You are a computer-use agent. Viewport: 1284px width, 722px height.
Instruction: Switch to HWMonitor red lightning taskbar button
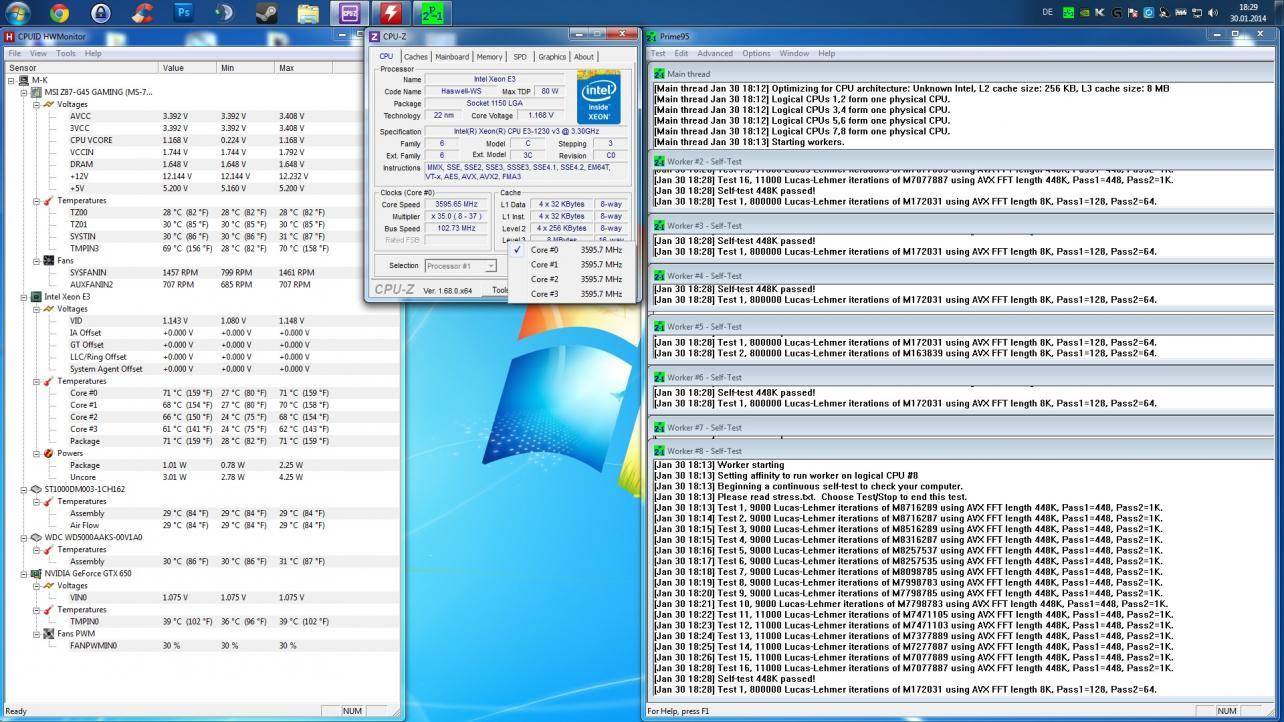pyautogui.click(x=390, y=13)
